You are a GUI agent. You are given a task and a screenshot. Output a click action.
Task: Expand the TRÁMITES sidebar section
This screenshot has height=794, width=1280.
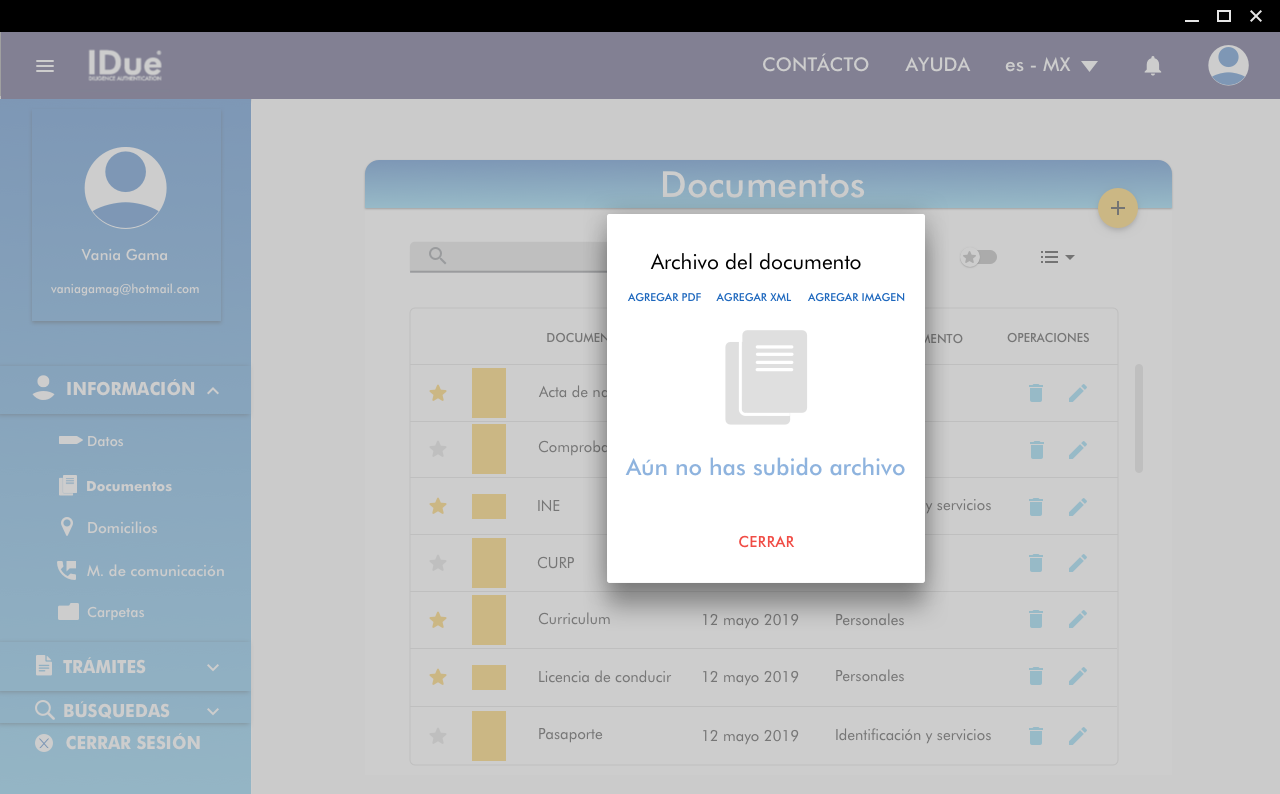(x=125, y=667)
